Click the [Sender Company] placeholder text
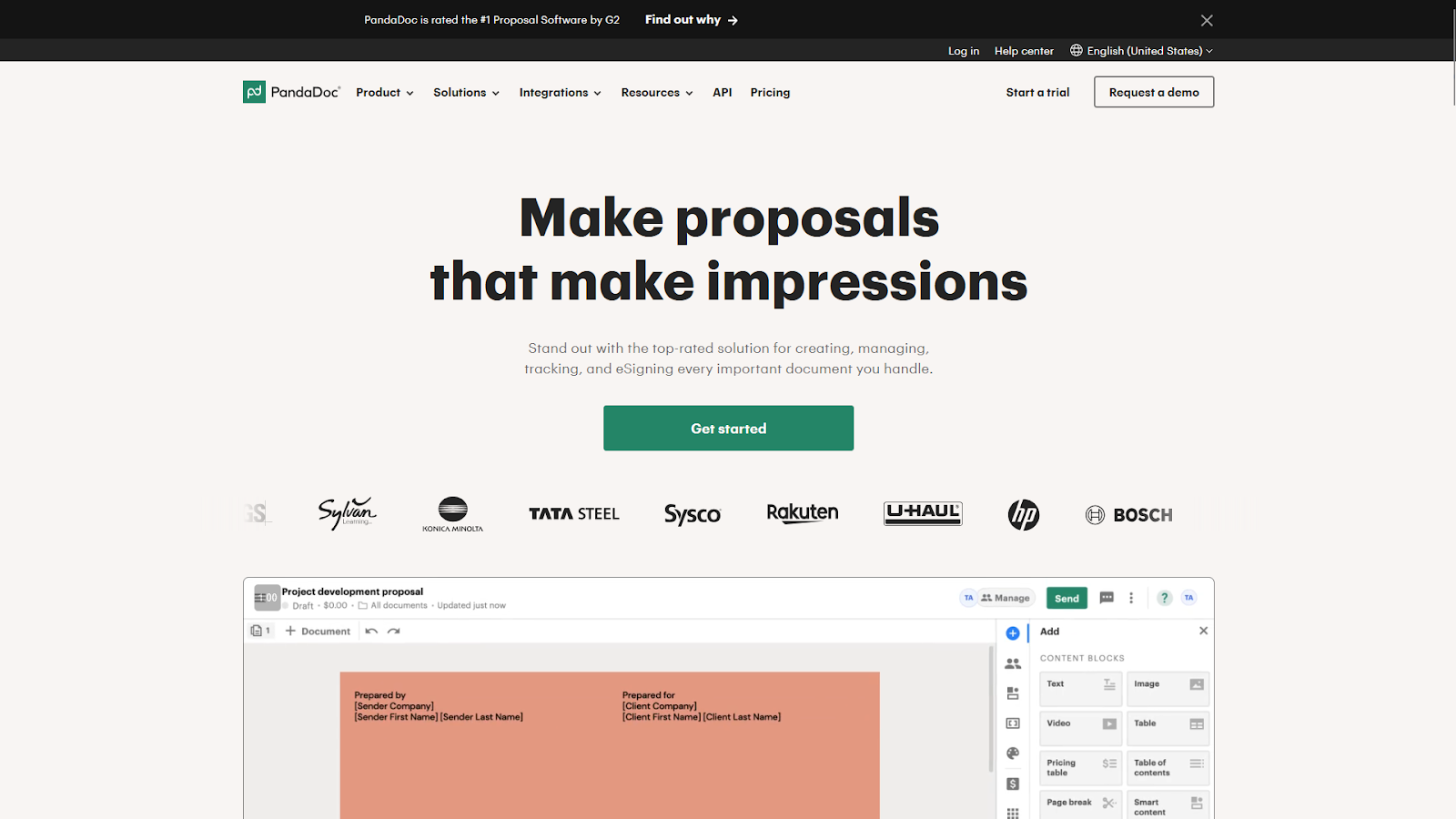Screen dimensions: 1456x819 [x=394, y=706]
